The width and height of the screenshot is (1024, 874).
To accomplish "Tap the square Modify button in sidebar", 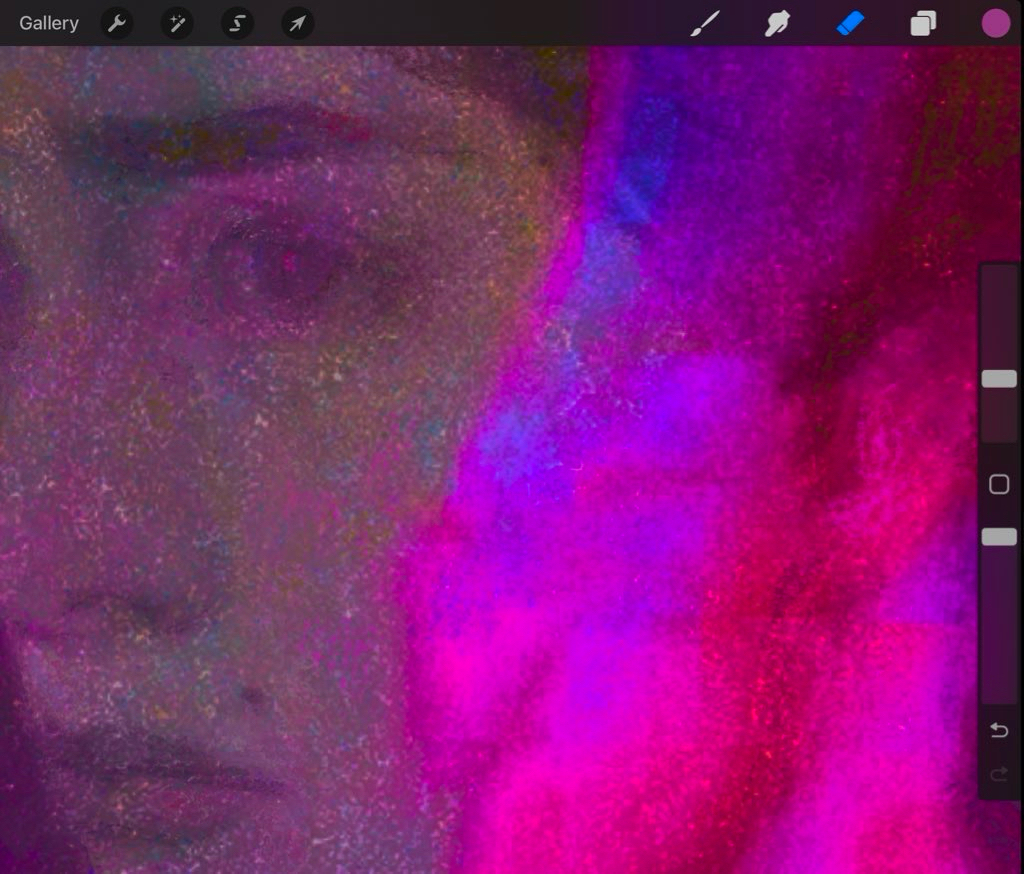I will click(x=998, y=485).
